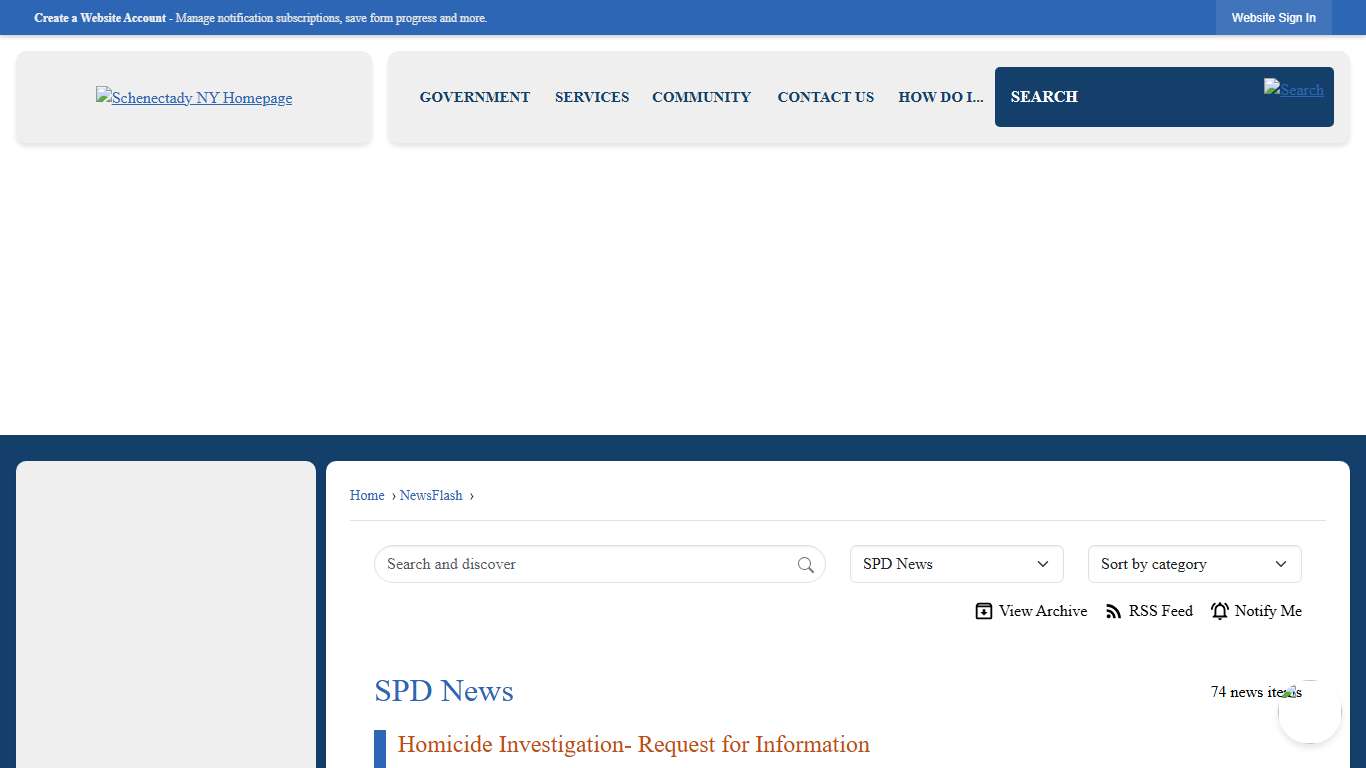Click the Create a Website Account link
Viewport: 1366px width, 768px height.
100,18
